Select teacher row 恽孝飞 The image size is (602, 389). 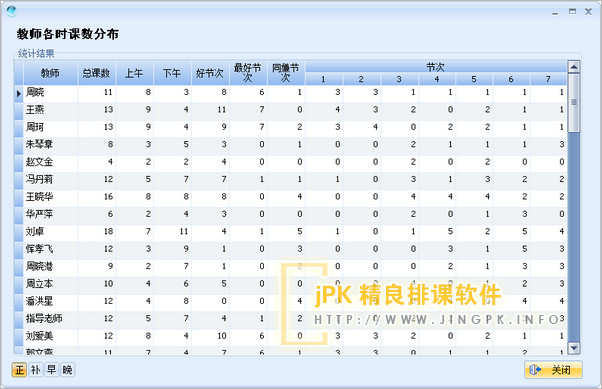pyautogui.click(x=290, y=249)
